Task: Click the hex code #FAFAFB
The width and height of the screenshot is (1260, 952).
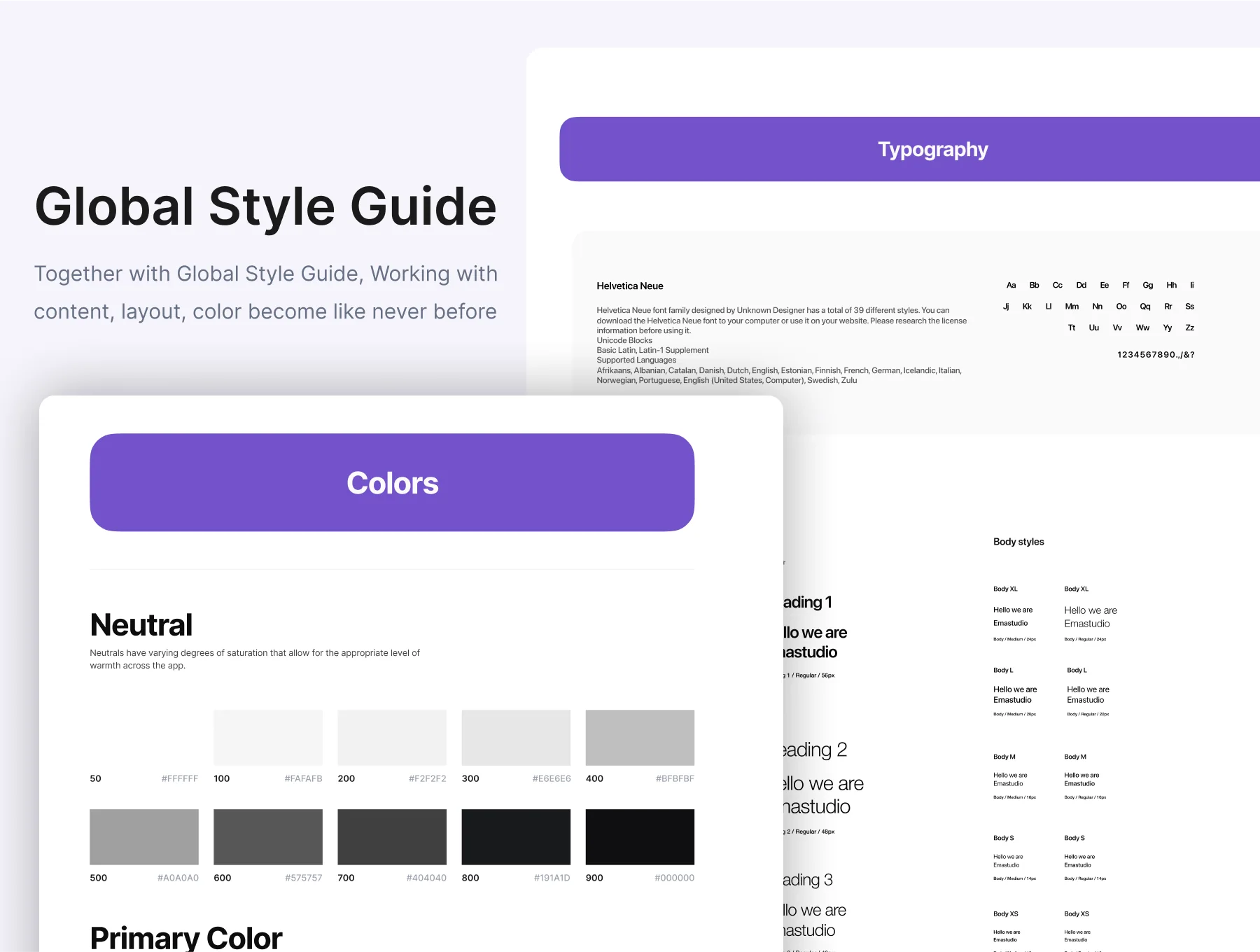Action: tap(304, 778)
